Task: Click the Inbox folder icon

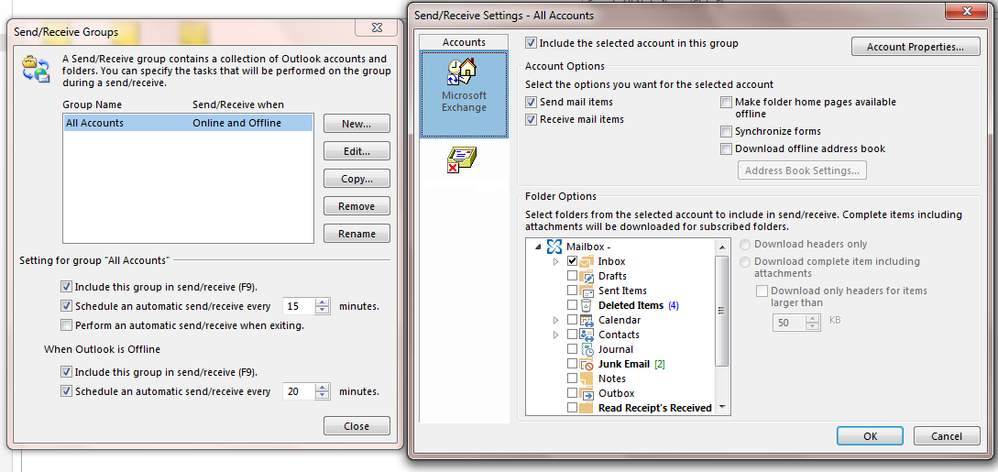Action: pos(587,261)
